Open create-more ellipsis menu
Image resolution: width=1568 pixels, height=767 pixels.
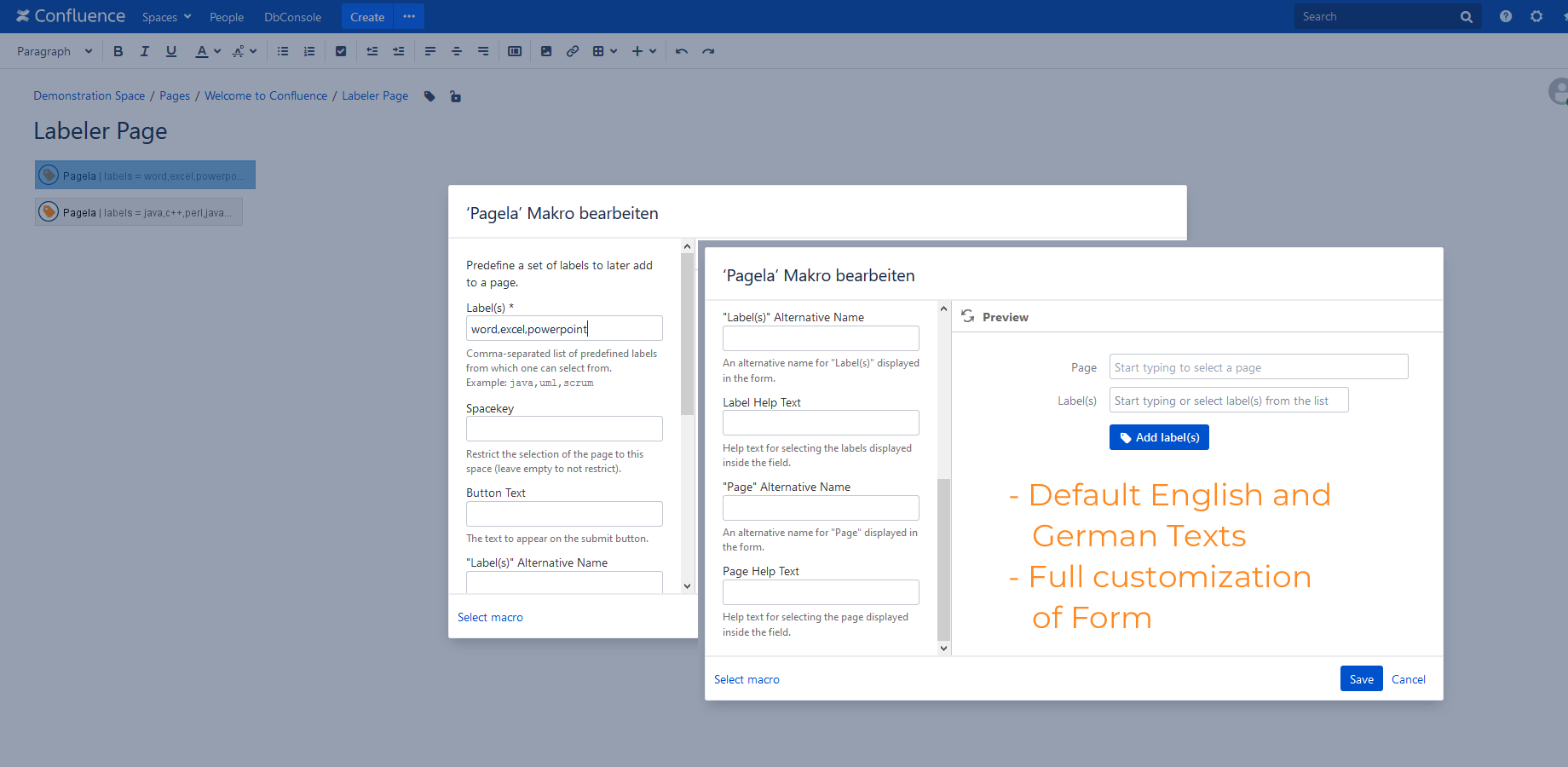tap(409, 17)
